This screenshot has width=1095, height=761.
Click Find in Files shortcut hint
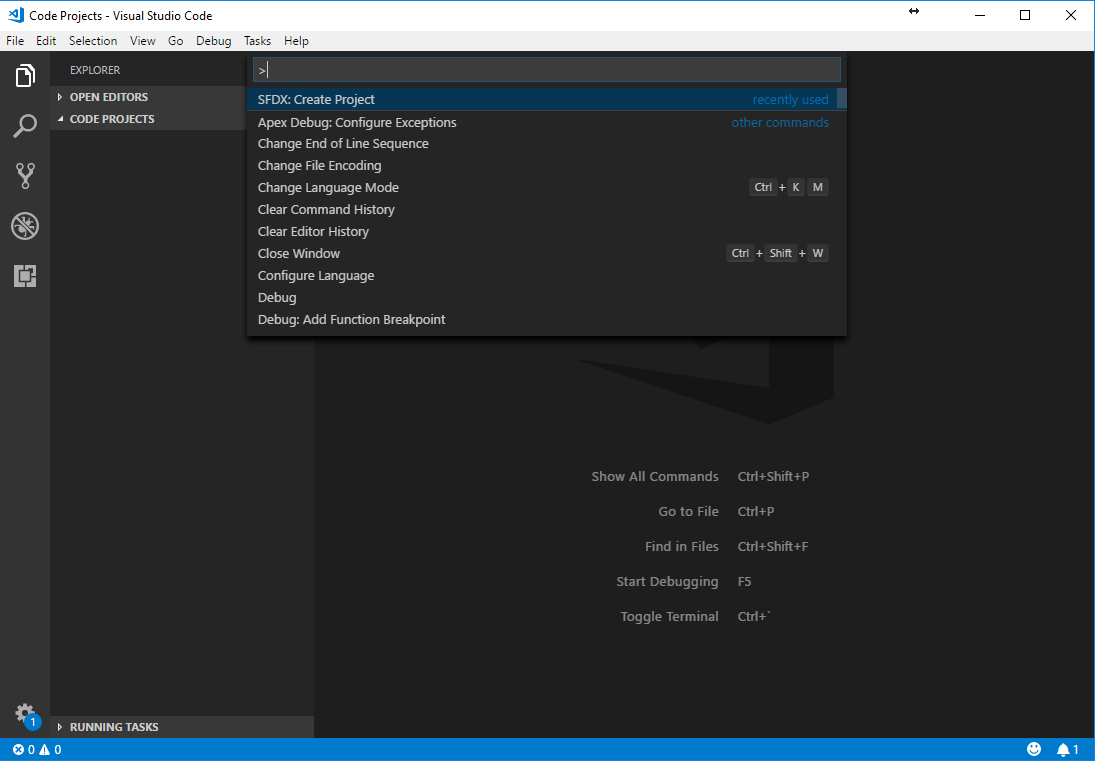[x=726, y=547]
